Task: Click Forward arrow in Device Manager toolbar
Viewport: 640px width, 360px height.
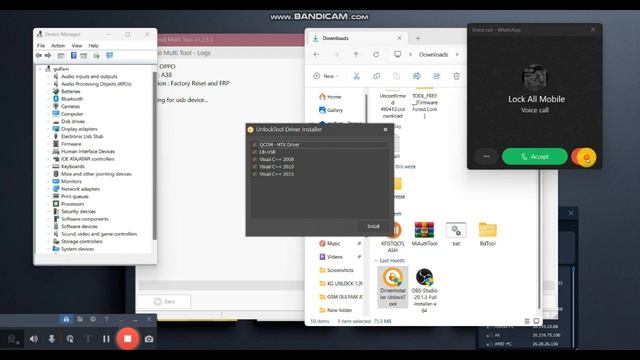Action: pyautogui.click(x=48, y=56)
